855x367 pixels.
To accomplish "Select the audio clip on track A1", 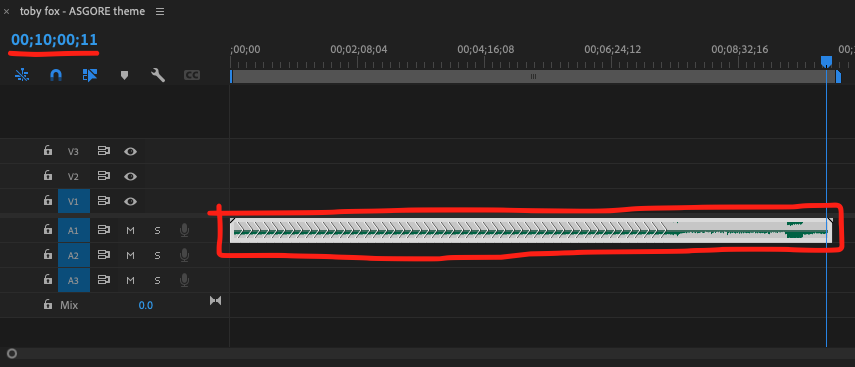I will [x=532, y=231].
